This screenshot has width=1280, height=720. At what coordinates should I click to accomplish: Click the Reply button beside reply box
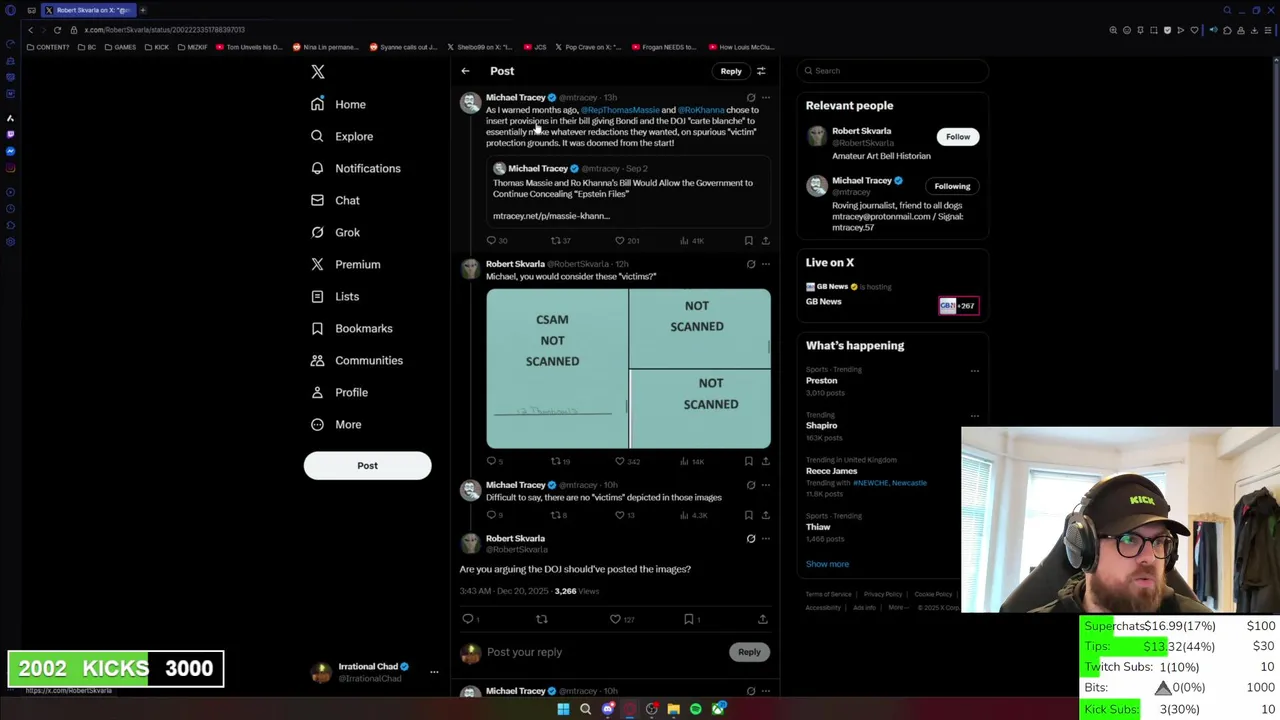click(749, 652)
